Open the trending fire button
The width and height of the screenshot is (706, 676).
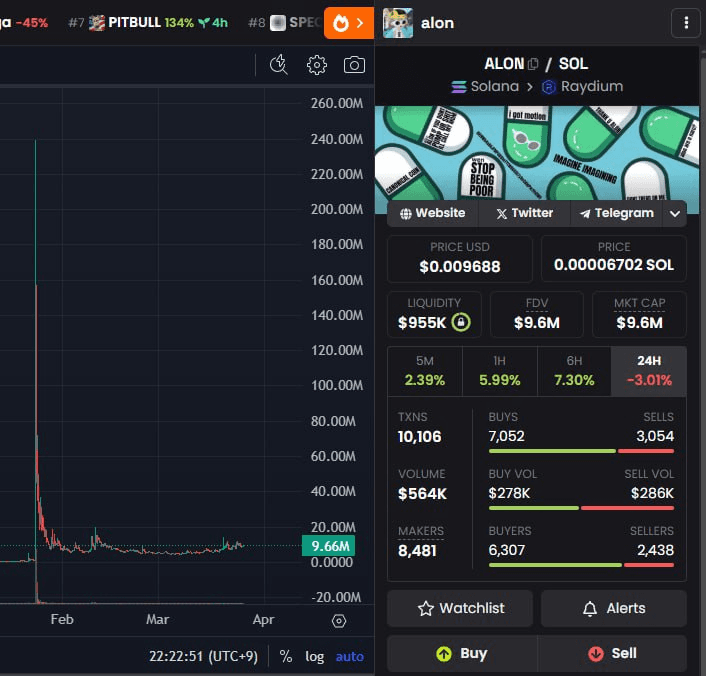pyautogui.click(x=348, y=23)
